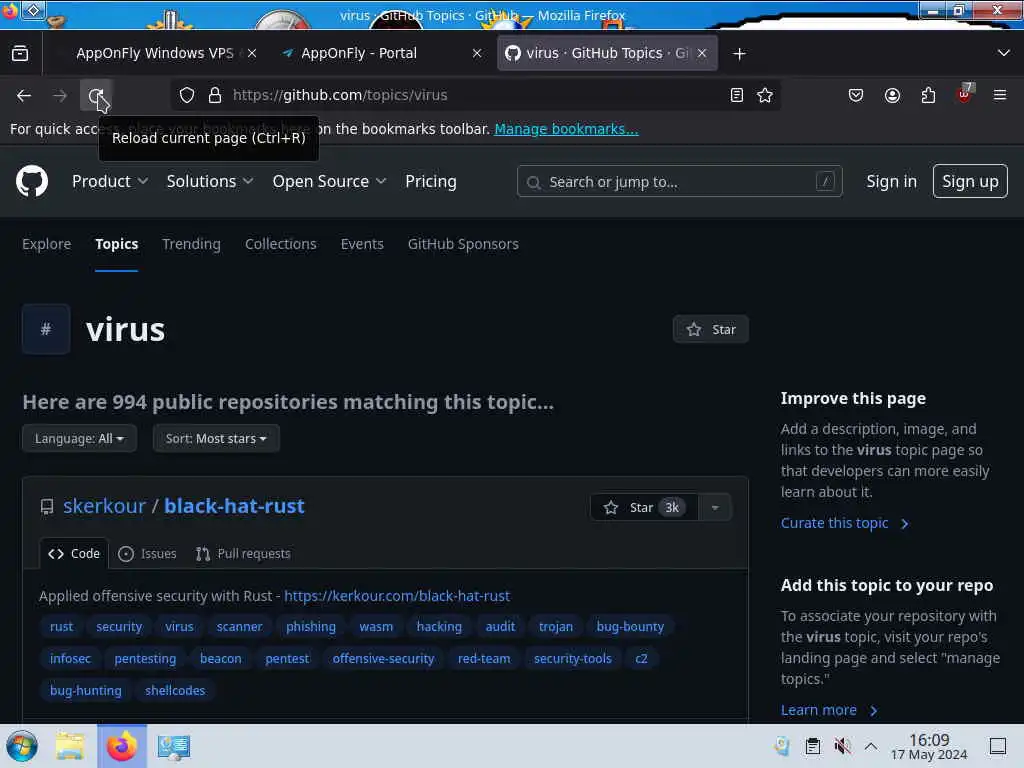The height and width of the screenshot is (768, 1024).
Task: Click the browser back arrow
Action: [24, 95]
